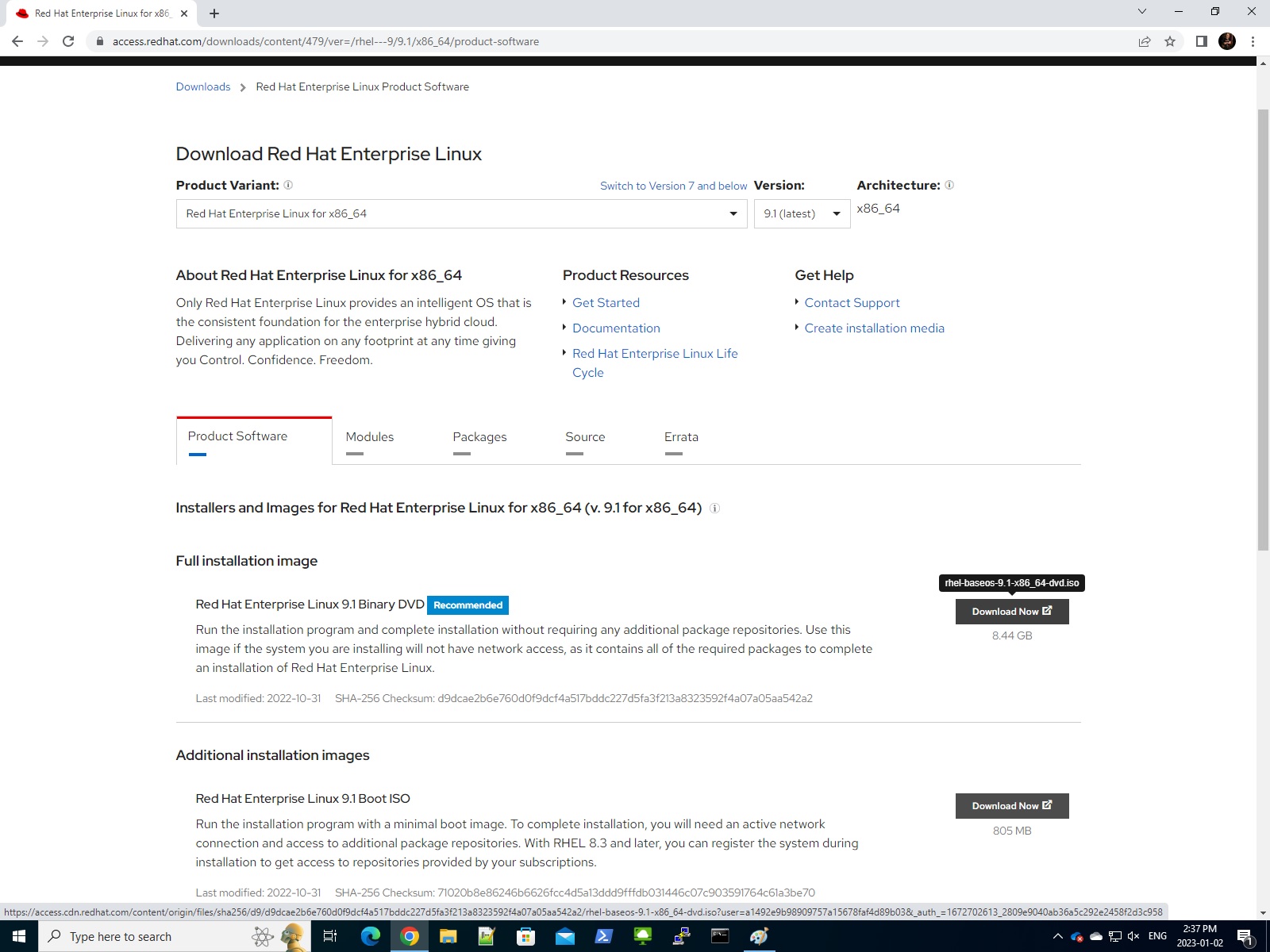This screenshot has width=1270, height=952.
Task: Open Chrome three-dot menu
Action: [1253, 41]
